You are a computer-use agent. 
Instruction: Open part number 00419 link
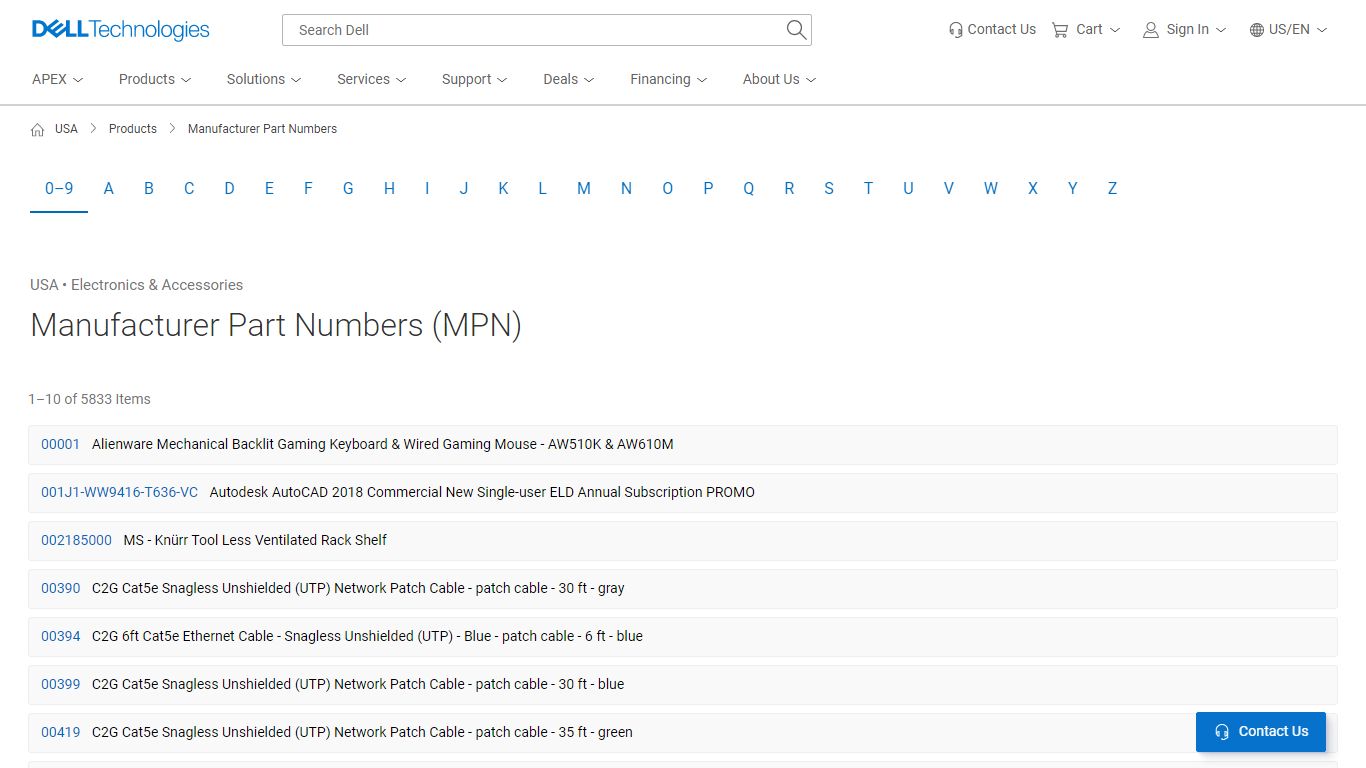coord(60,732)
